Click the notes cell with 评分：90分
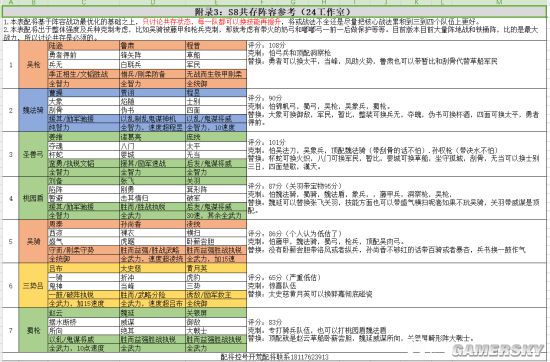 click(x=396, y=110)
